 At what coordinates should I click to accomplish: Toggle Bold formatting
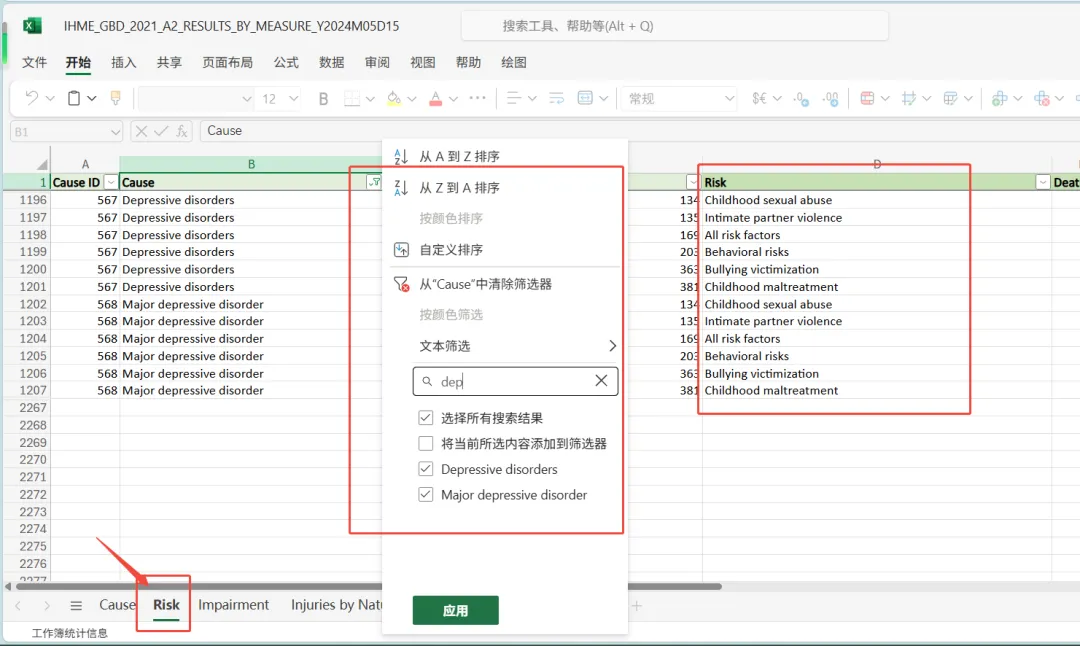[323, 98]
